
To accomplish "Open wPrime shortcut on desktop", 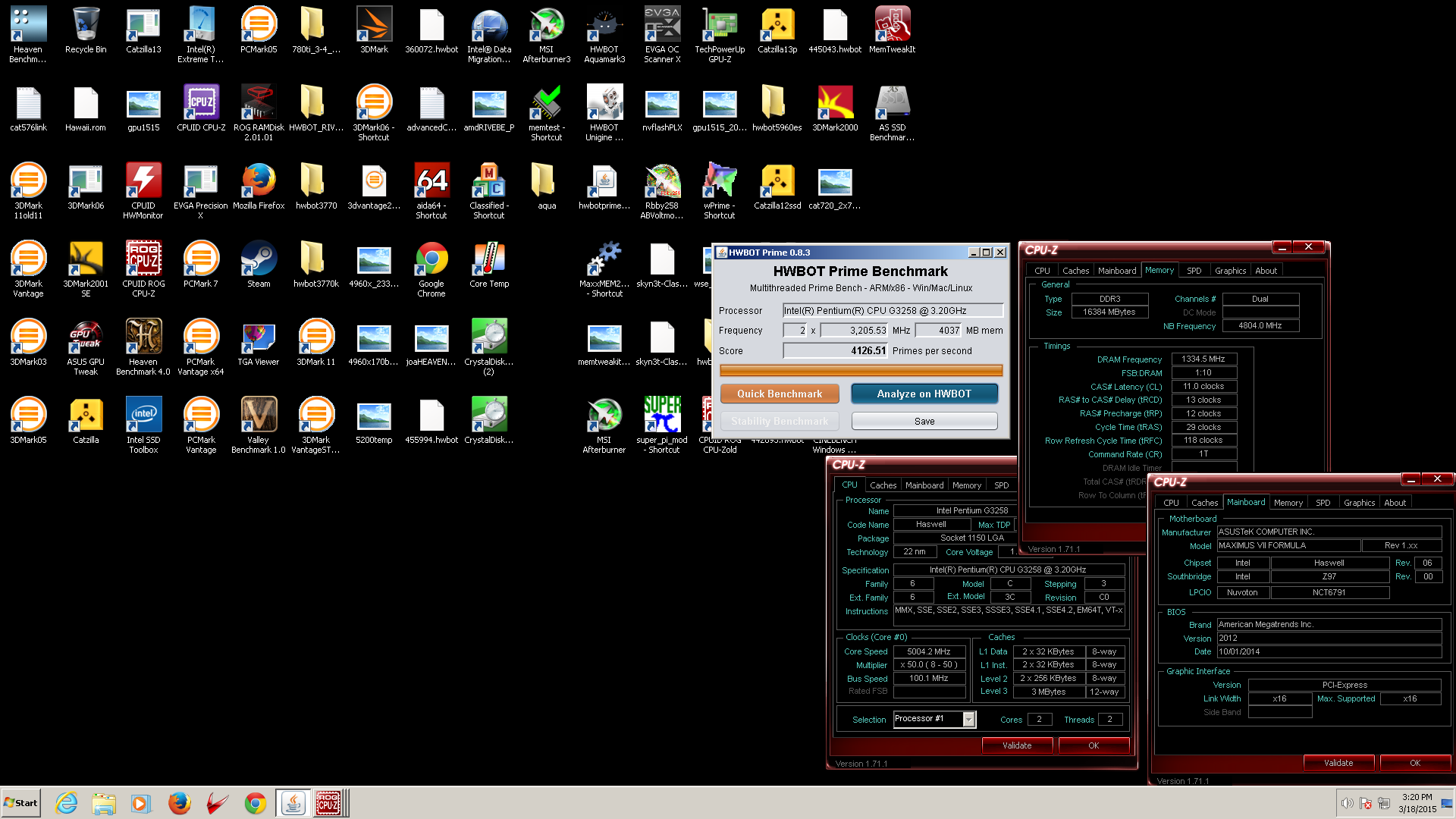I will click(720, 190).
